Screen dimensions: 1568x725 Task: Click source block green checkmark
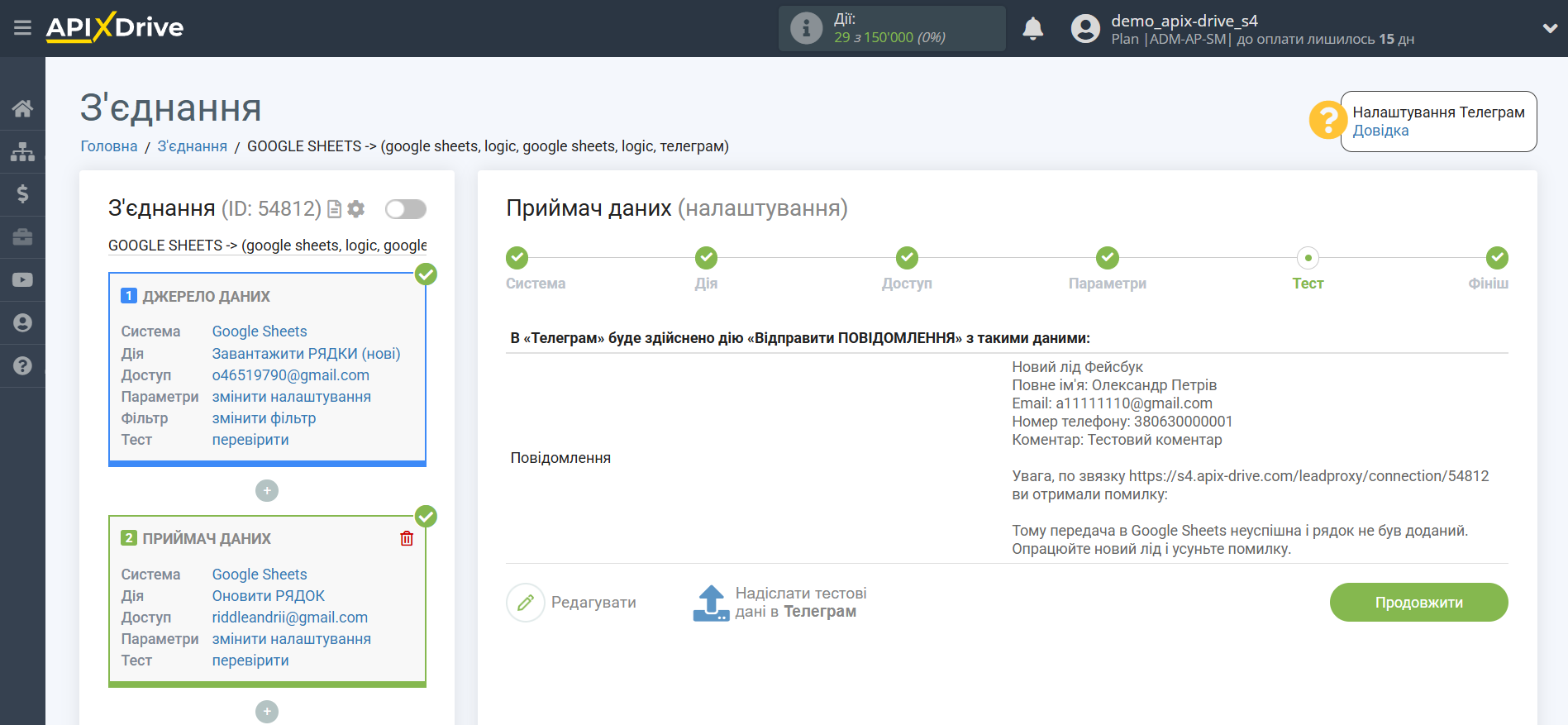pyautogui.click(x=426, y=274)
